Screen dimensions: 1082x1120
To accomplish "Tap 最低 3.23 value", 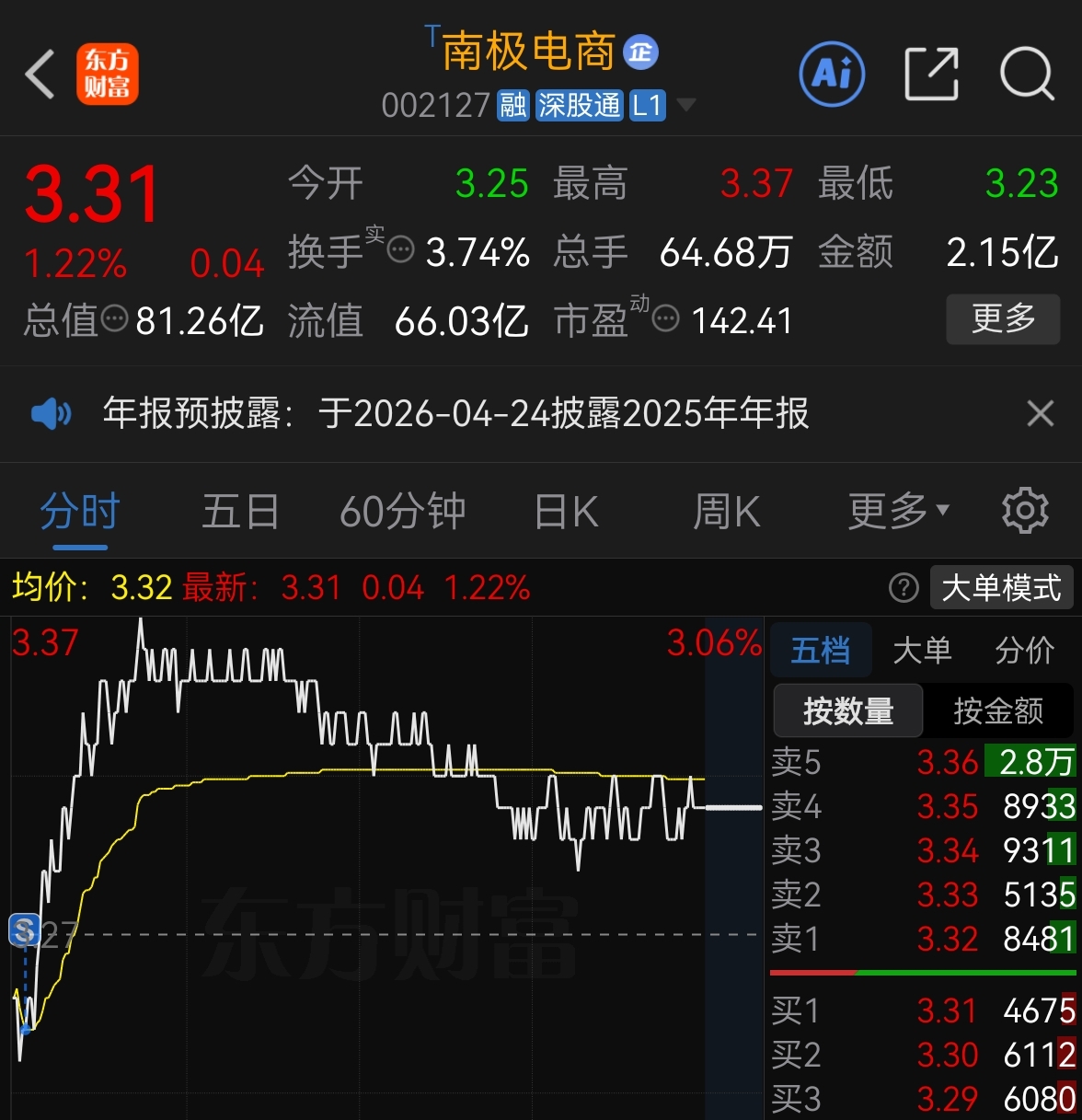I will point(1021,184).
